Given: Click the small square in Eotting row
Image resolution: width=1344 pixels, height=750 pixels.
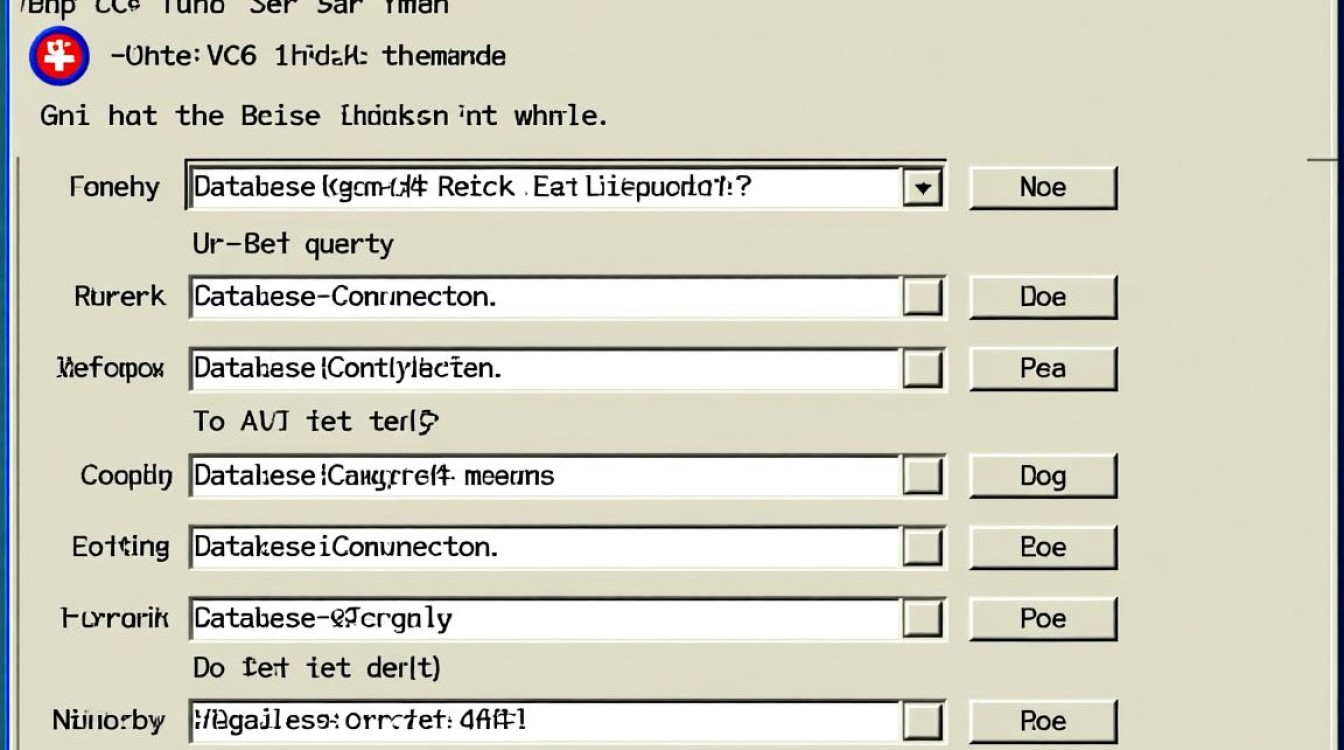Looking at the screenshot, I should 922,547.
